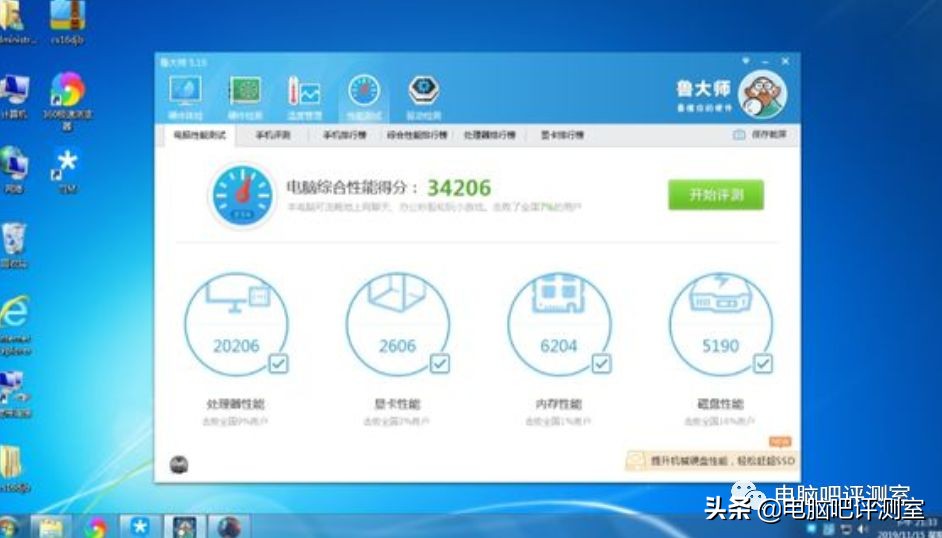Uncheck the graphics card performance checkbox
The width and height of the screenshot is (942, 538).
pos(440,363)
